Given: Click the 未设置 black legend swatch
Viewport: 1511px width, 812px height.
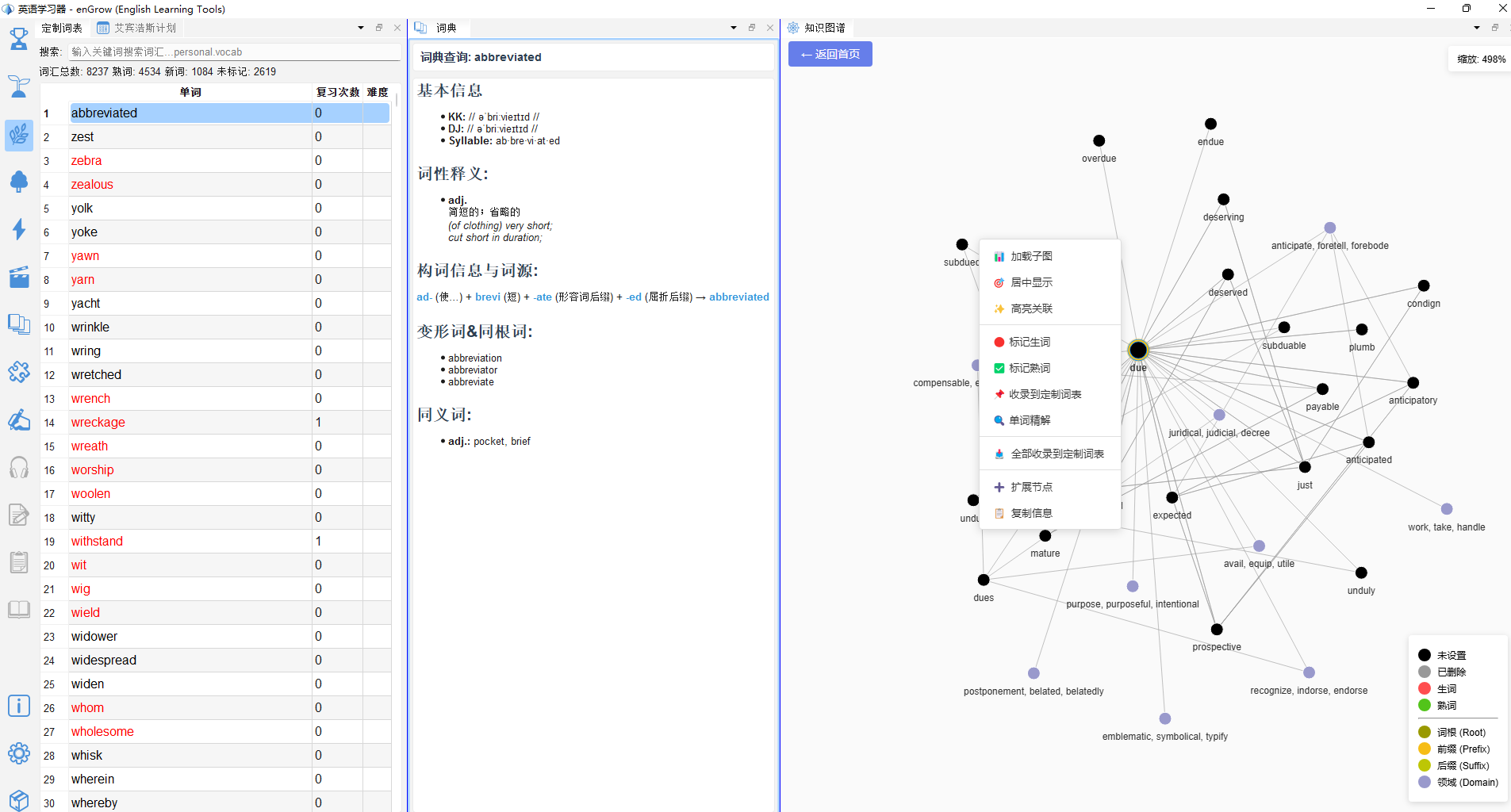Looking at the screenshot, I should 1425,655.
